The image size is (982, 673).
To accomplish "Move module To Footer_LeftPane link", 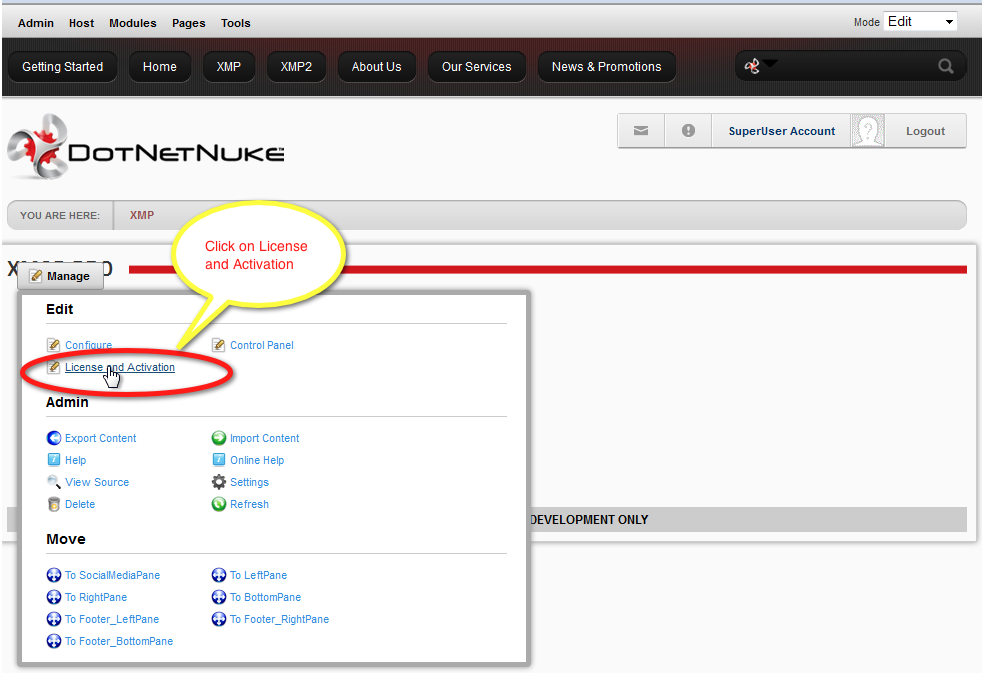I will click(x=111, y=619).
